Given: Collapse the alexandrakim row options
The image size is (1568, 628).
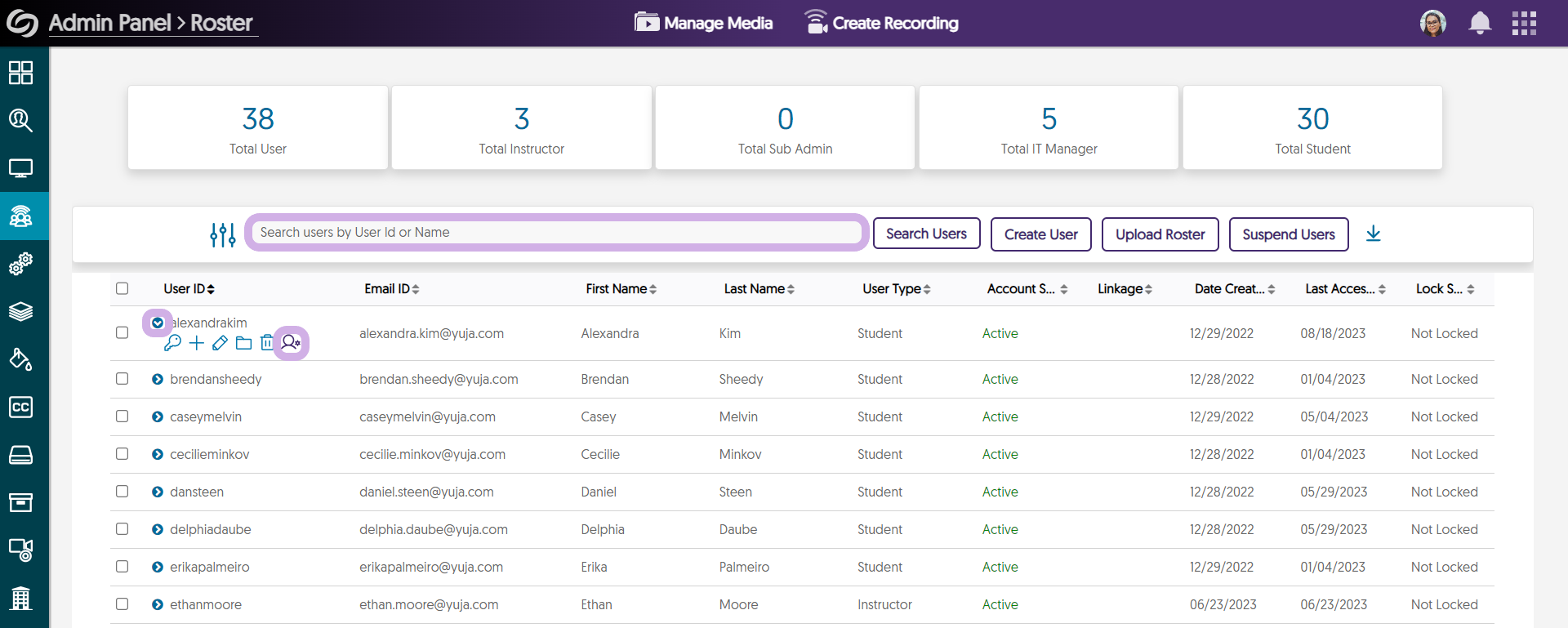Looking at the screenshot, I should (x=158, y=323).
